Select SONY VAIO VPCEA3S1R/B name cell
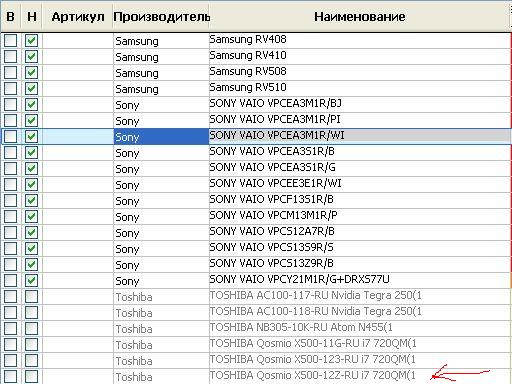512x384 pixels. (360, 153)
